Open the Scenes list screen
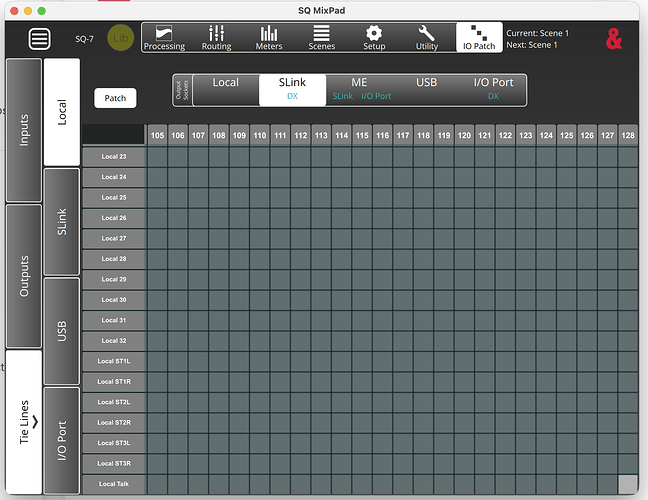This screenshot has width=648, height=500. 322,38
